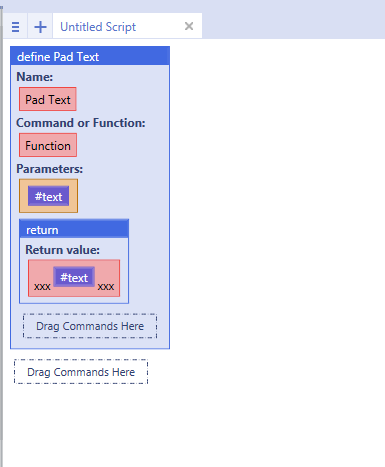Add a new script with plus icon
This screenshot has height=467, width=385.
click(x=40, y=26)
